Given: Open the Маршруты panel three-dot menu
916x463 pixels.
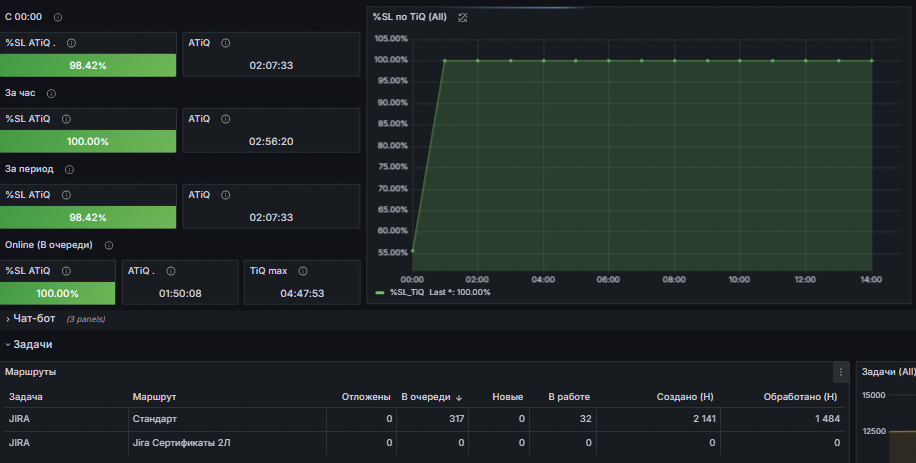Looking at the screenshot, I should (x=841, y=372).
